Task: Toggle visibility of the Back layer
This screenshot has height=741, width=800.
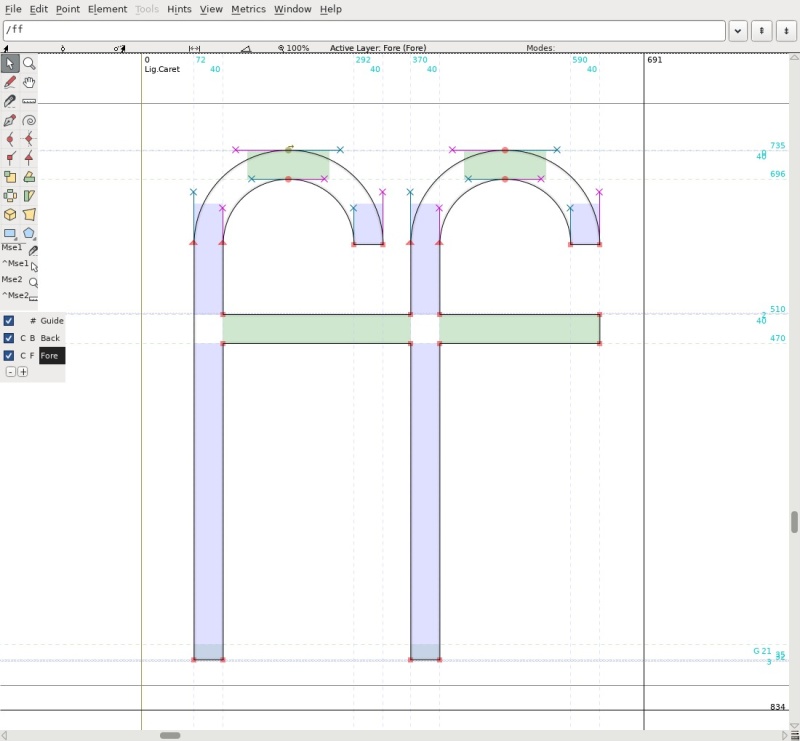Action: [9, 338]
